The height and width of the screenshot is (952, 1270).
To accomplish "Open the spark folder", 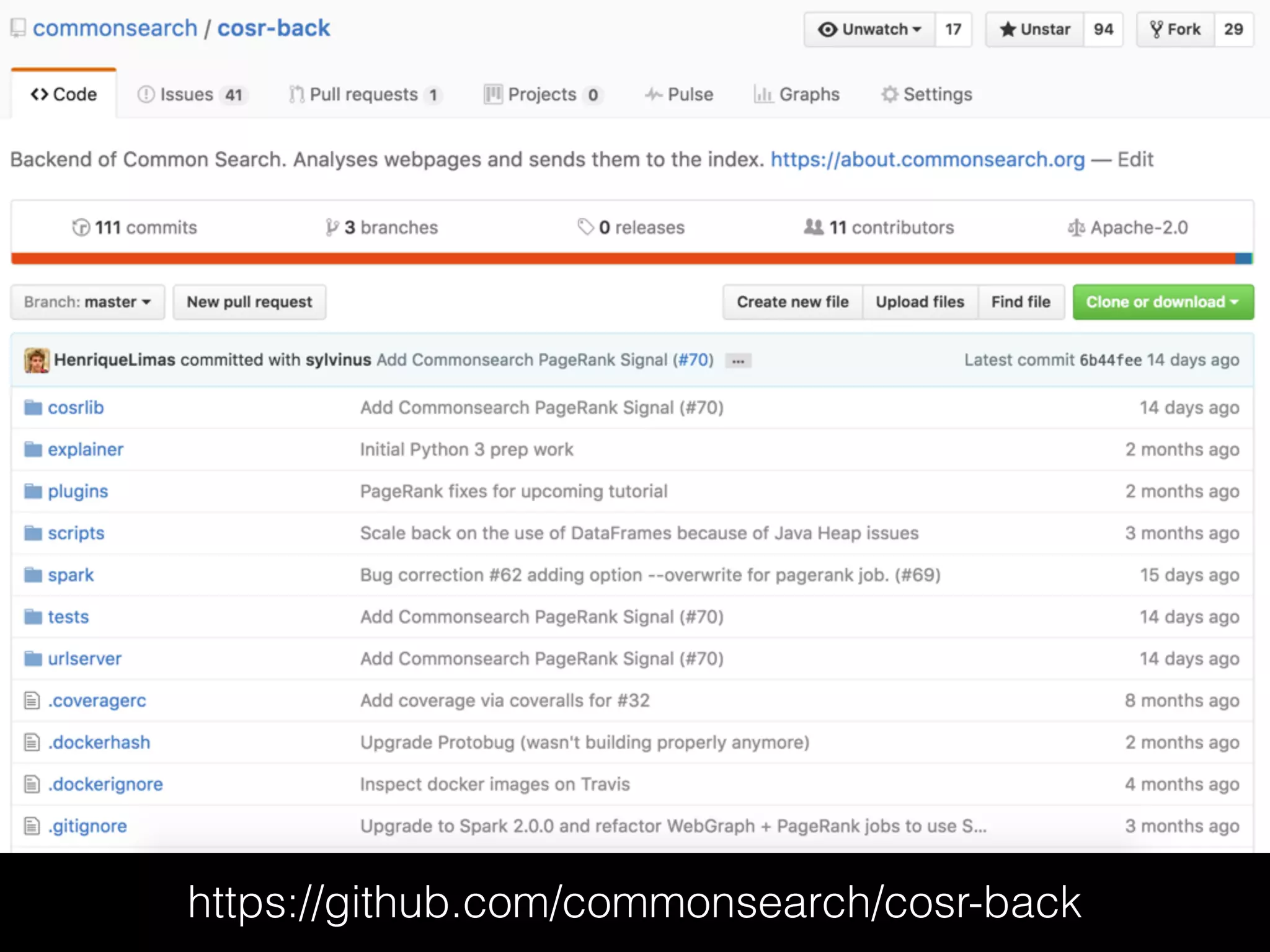I will (x=71, y=575).
